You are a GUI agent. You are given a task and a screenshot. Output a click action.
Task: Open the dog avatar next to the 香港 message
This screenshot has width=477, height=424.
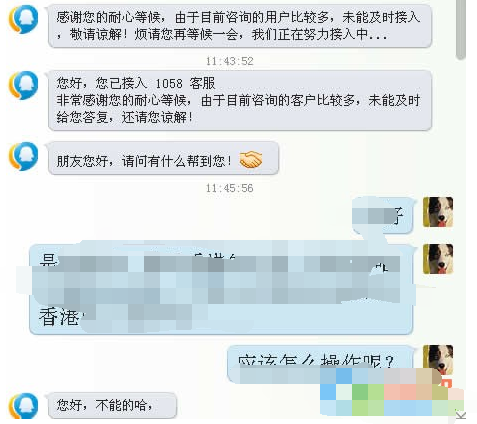(x=438, y=259)
